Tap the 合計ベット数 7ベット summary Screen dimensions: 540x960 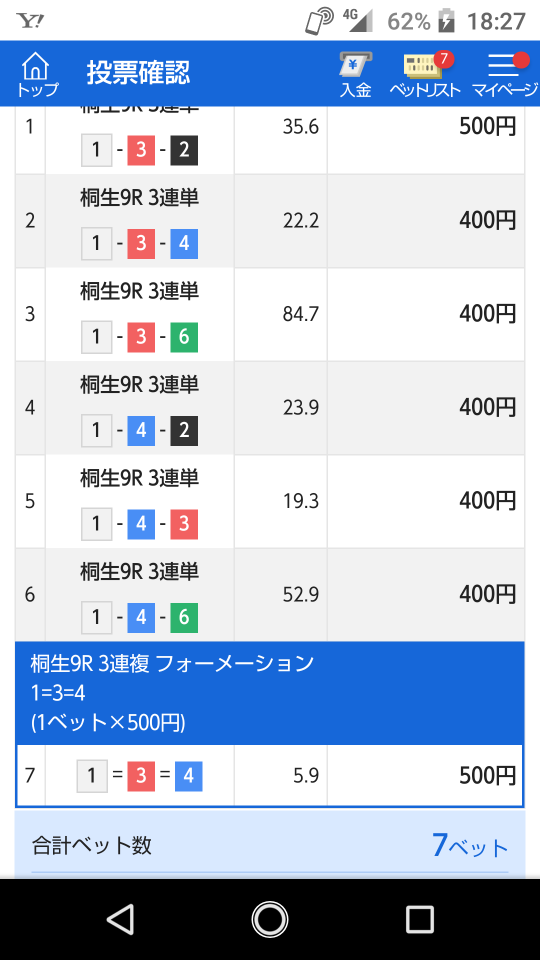269,846
